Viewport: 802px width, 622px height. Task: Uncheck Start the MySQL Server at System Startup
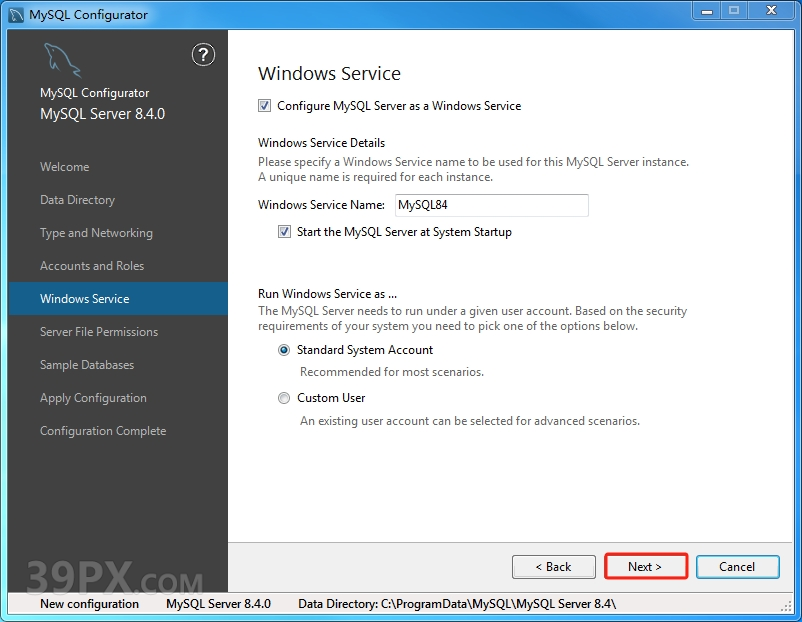pos(285,232)
